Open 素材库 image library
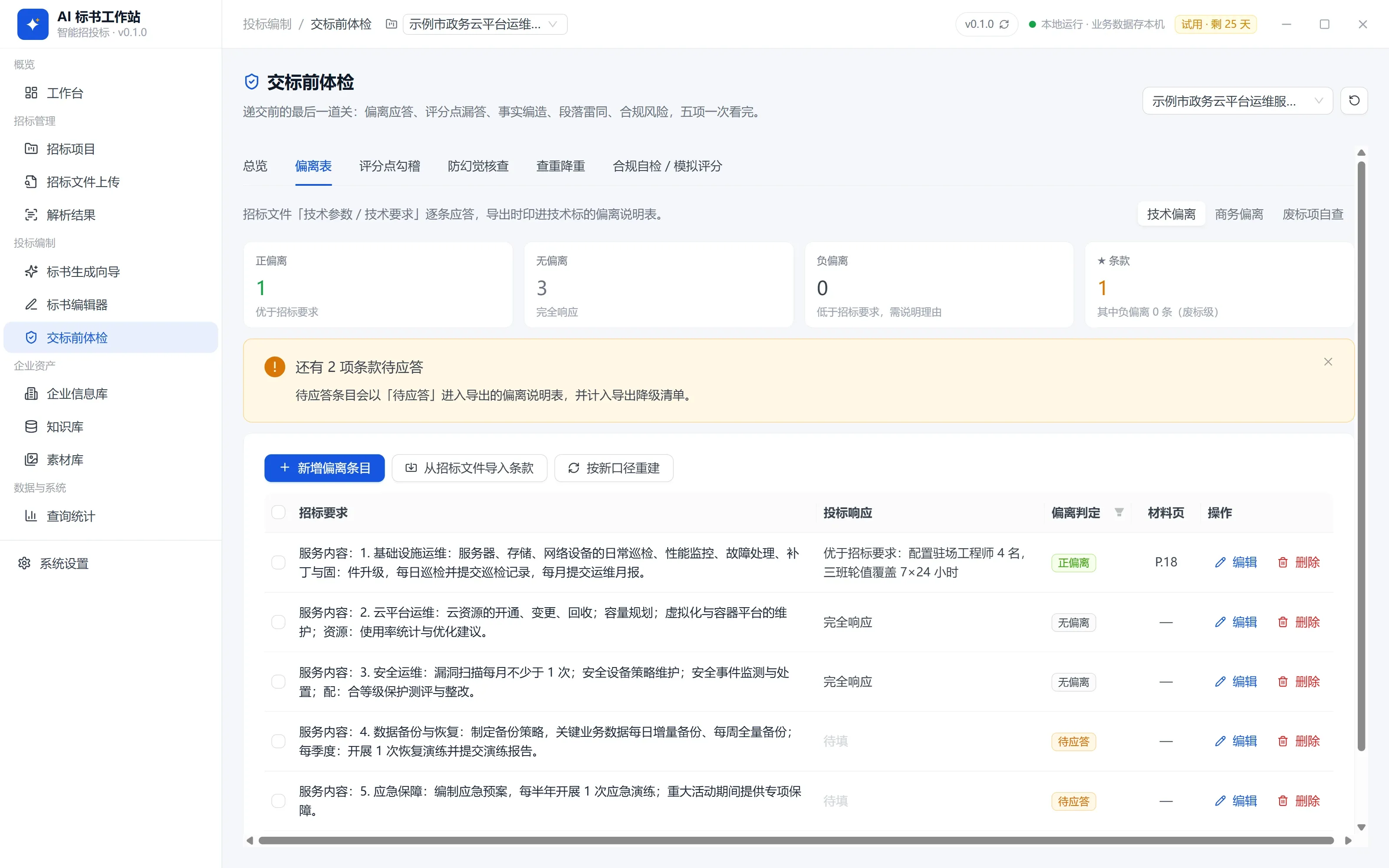 111,459
